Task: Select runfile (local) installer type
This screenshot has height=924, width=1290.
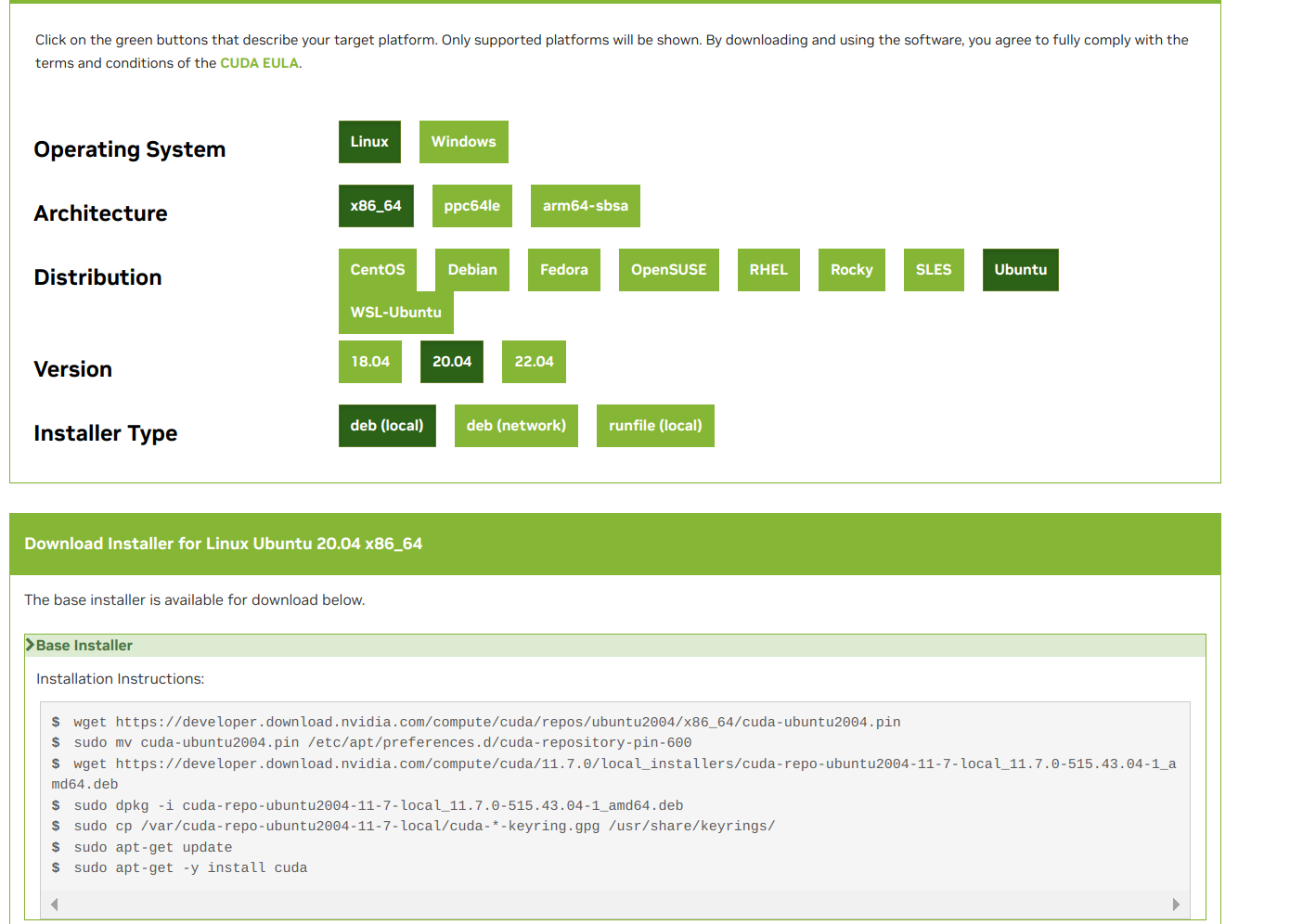Action: click(x=655, y=426)
